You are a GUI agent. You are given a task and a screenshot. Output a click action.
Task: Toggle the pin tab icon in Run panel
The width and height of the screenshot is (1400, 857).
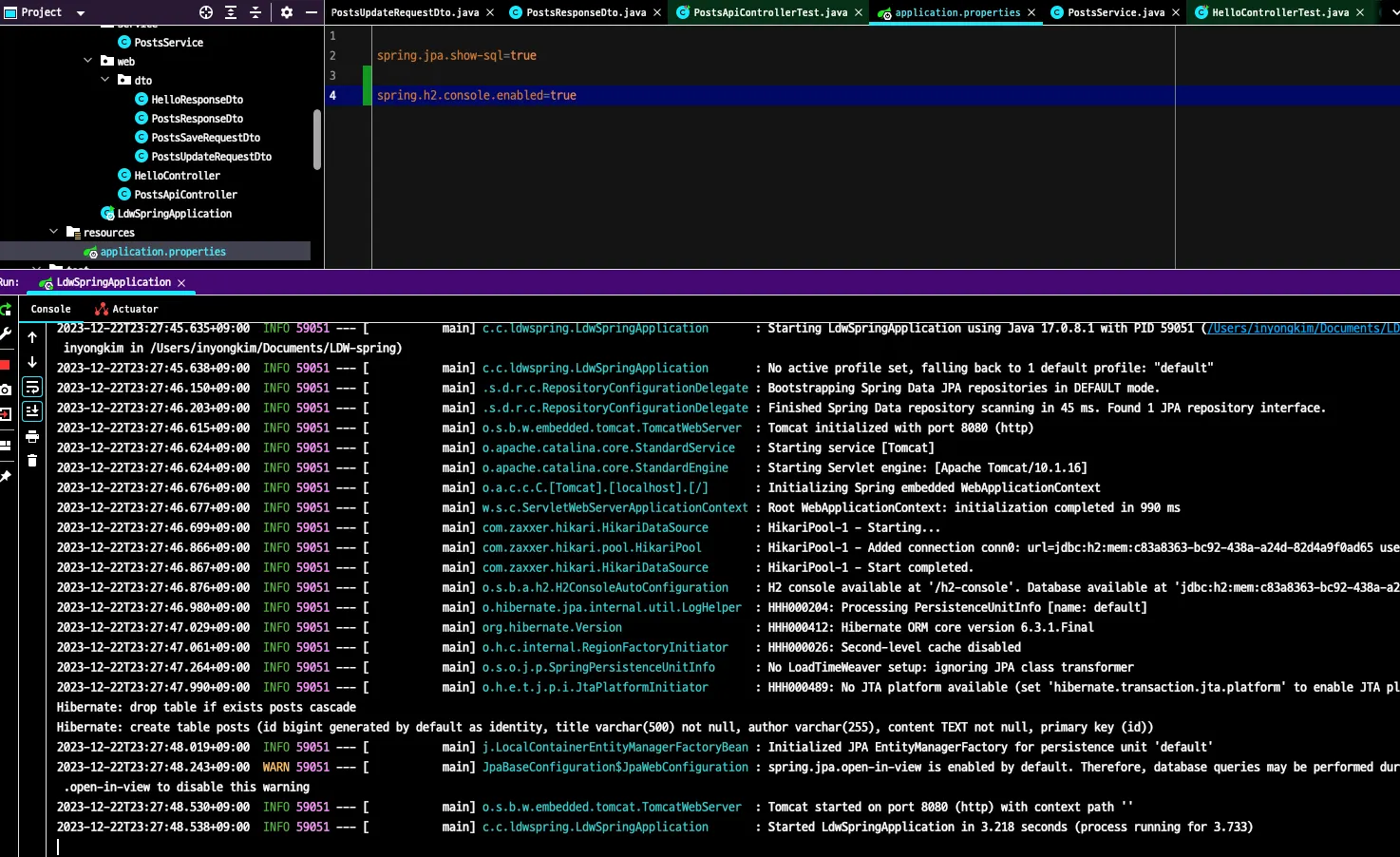click(6, 476)
